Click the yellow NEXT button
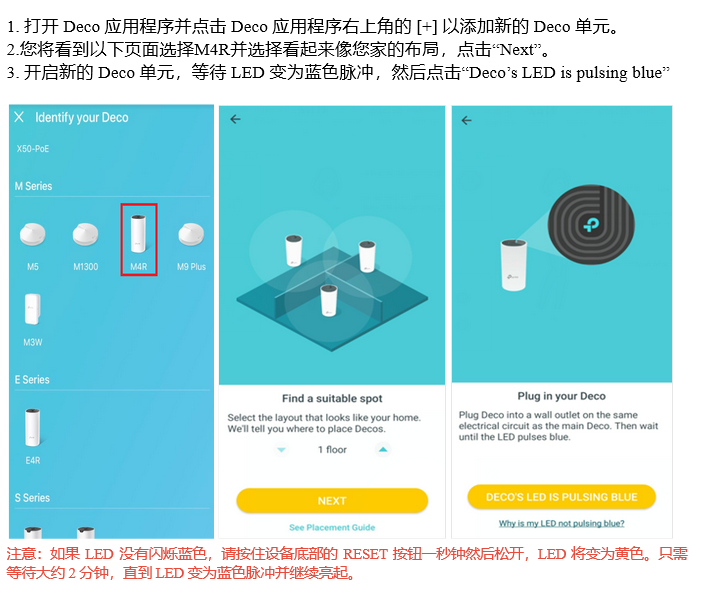 pos(332,501)
